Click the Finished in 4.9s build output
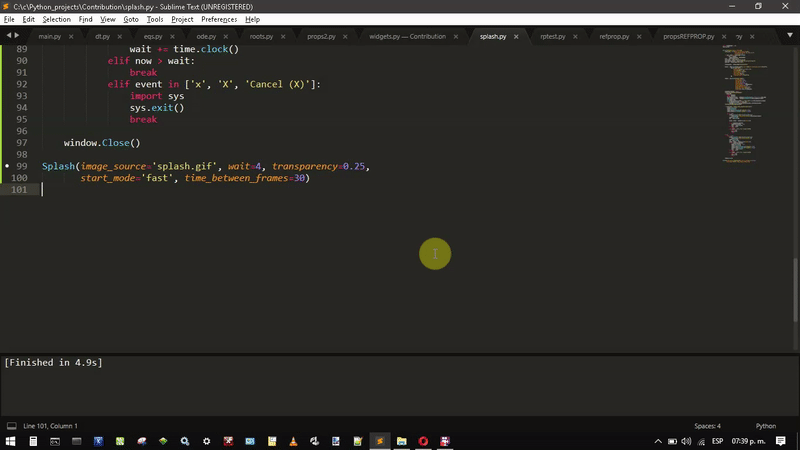This screenshot has height=450, width=800. [x=53, y=363]
